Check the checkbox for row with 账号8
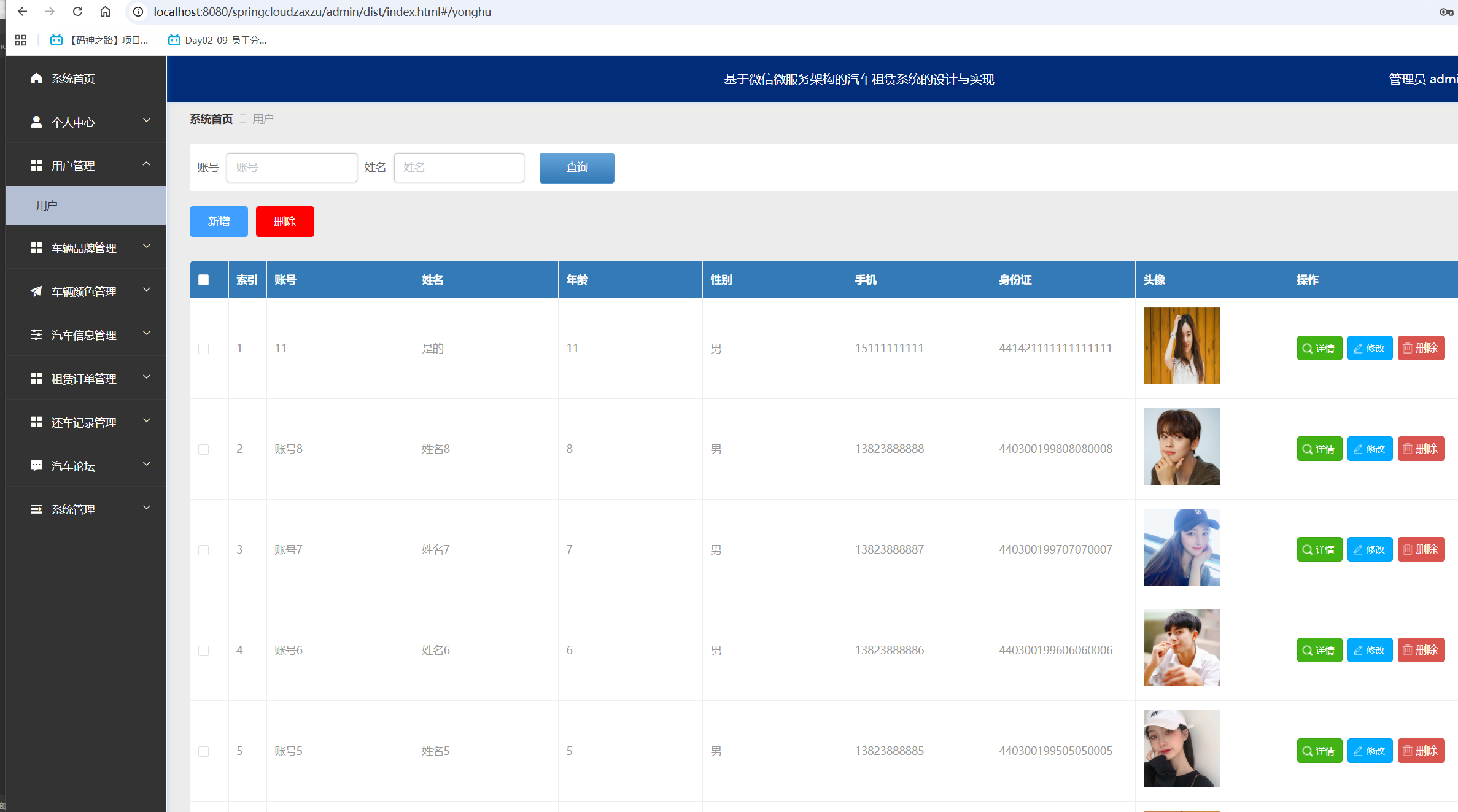 (204, 449)
